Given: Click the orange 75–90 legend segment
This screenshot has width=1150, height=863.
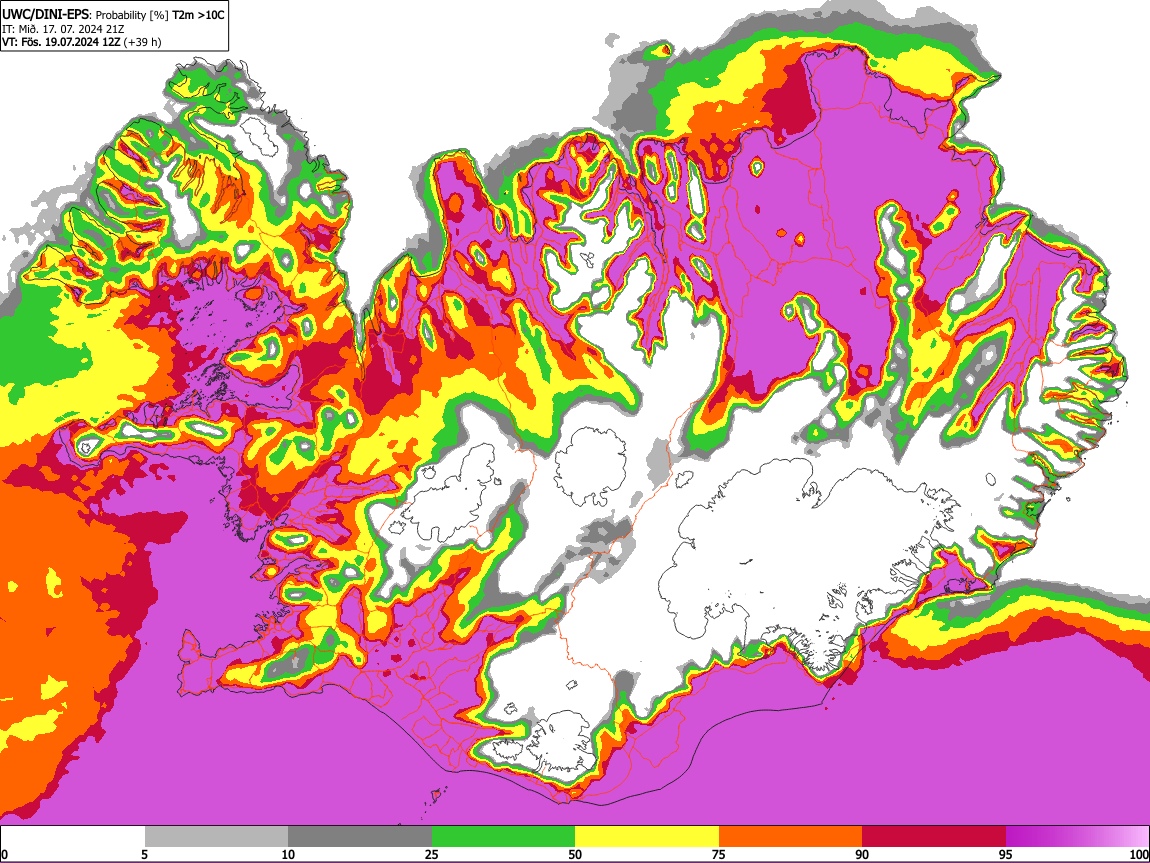Looking at the screenshot, I should pos(791,836).
